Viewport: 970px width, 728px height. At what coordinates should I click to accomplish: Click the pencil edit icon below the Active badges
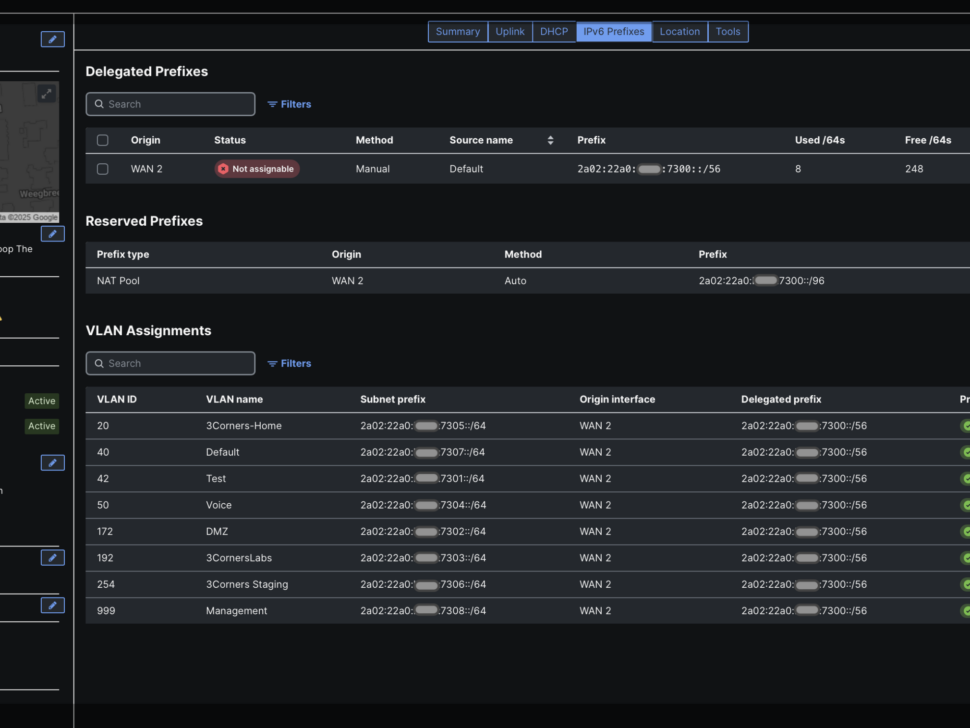52,462
